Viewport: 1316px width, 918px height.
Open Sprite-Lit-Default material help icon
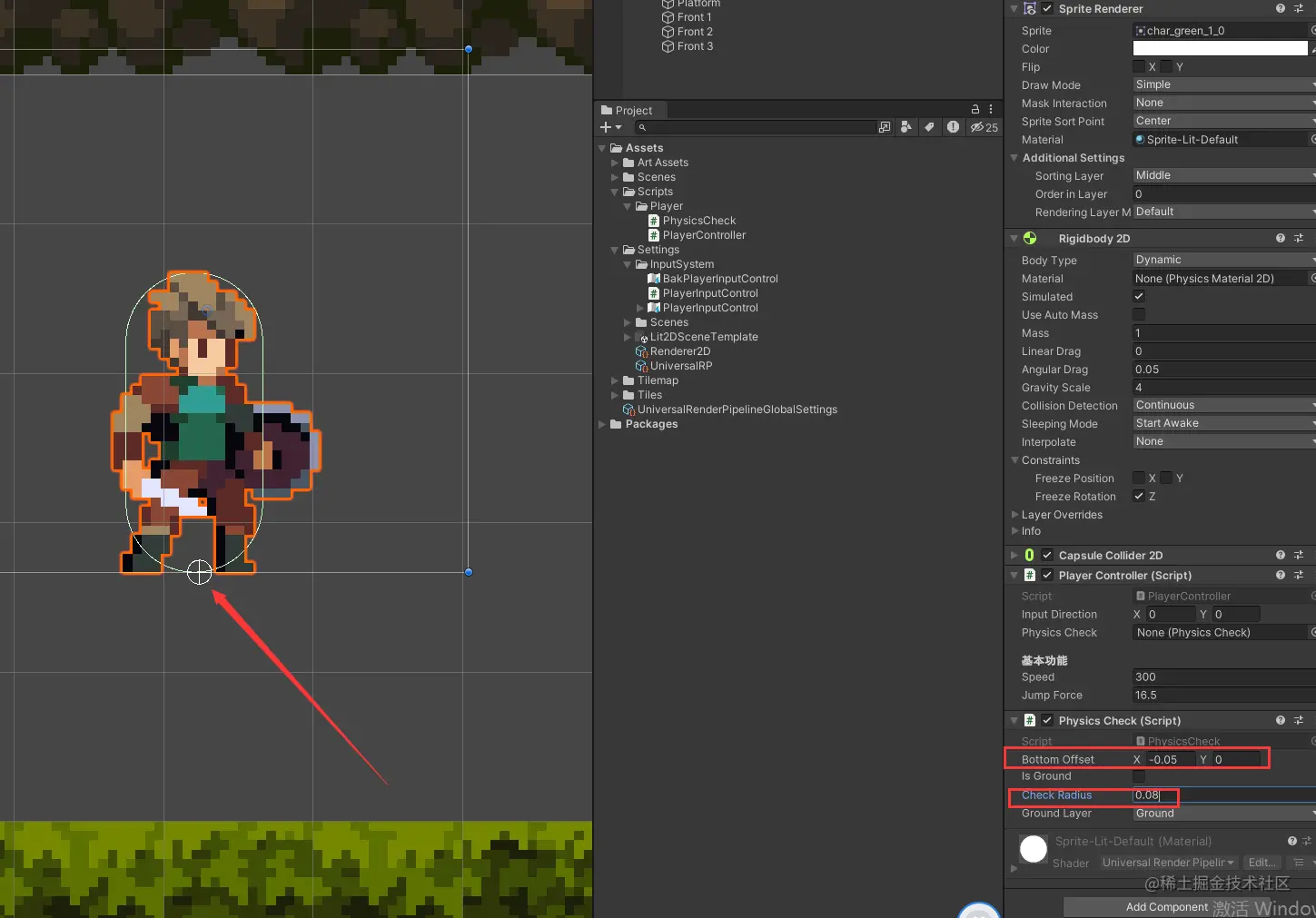coord(1292,842)
